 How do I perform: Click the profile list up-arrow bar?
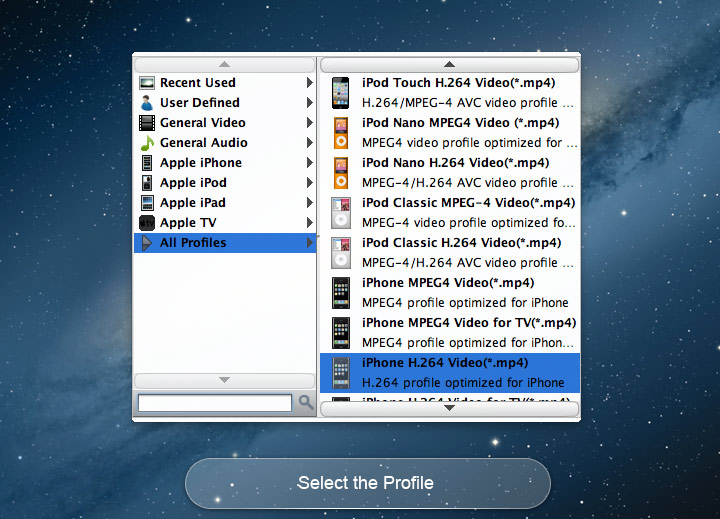[450, 65]
